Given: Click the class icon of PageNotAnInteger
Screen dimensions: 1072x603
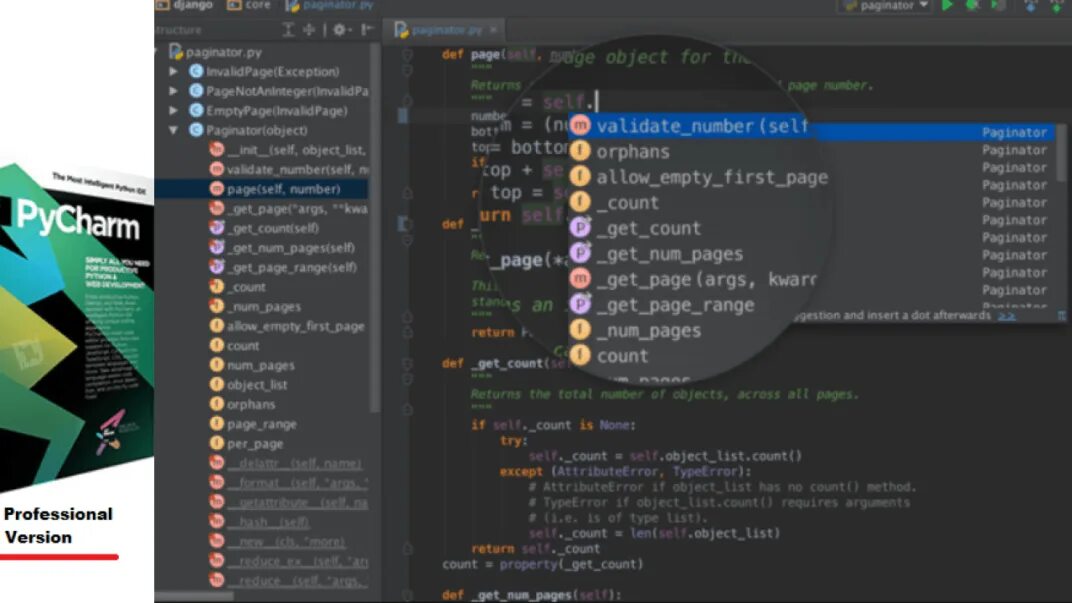Looking at the screenshot, I should (196, 91).
